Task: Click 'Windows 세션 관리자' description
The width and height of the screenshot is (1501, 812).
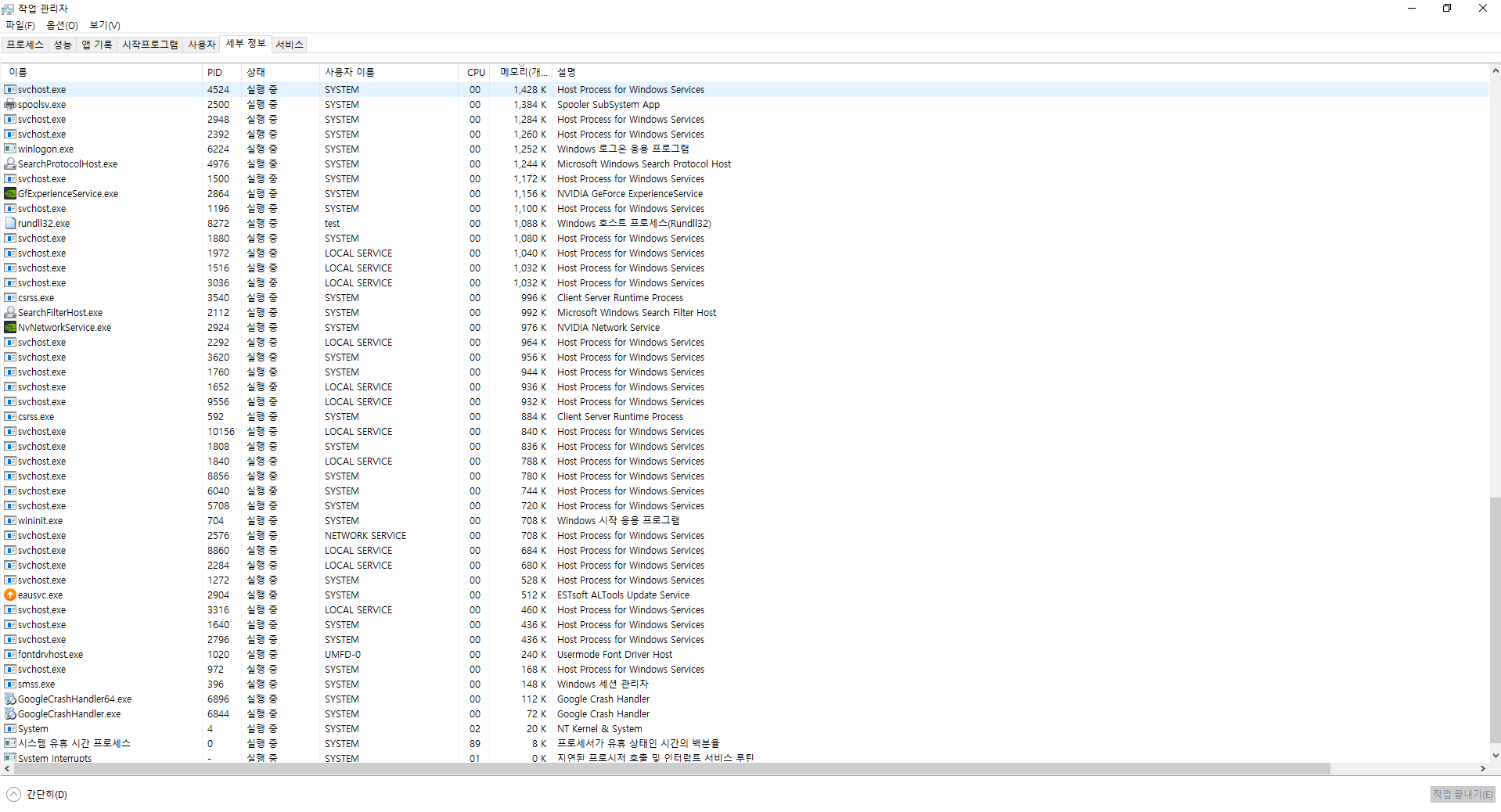Action: pyautogui.click(x=603, y=684)
